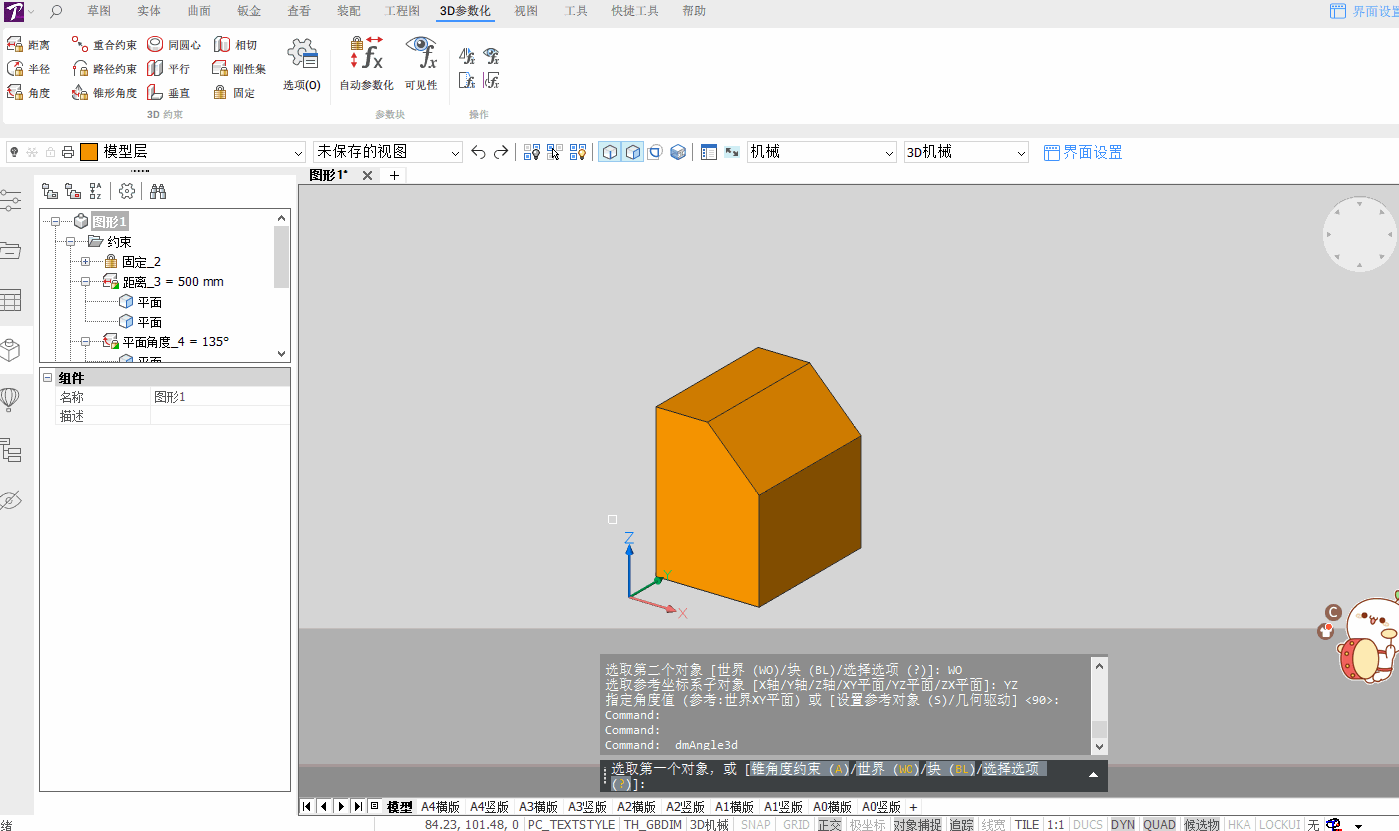Select the 世界 (WC) command option
This screenshot has height=831, width=1399.
click(888, 769)
